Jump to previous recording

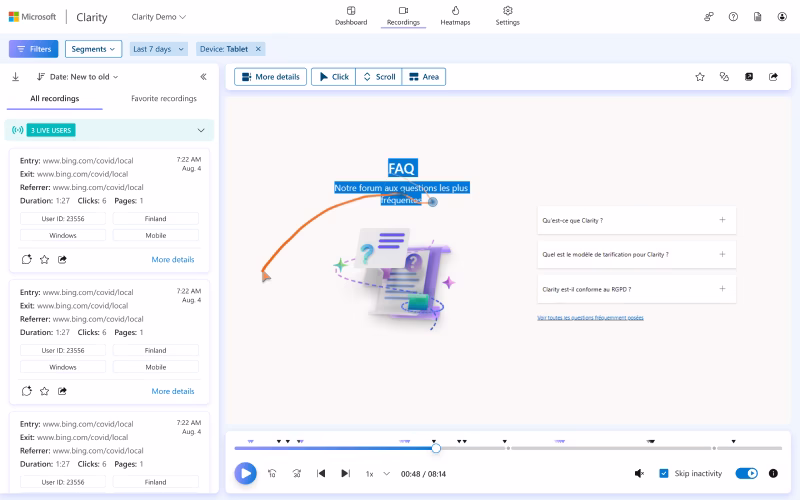pyautogui.click(x=321, y=473)
